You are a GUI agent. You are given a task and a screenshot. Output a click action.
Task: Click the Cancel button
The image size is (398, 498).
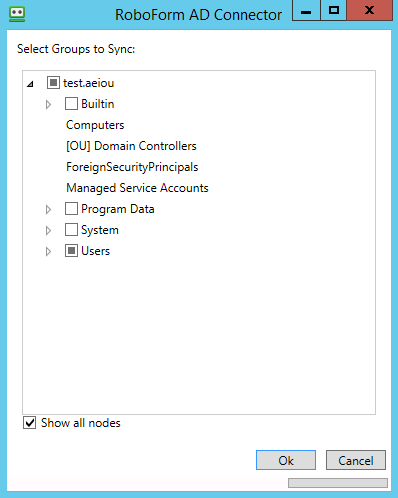pos(356,460)
